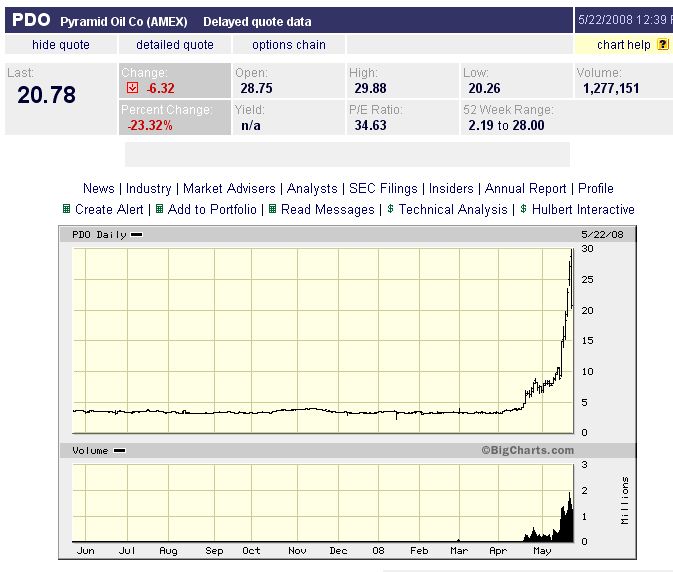
Task: Click the 52 week range 2.19 to 28.00
Action: 506,125
